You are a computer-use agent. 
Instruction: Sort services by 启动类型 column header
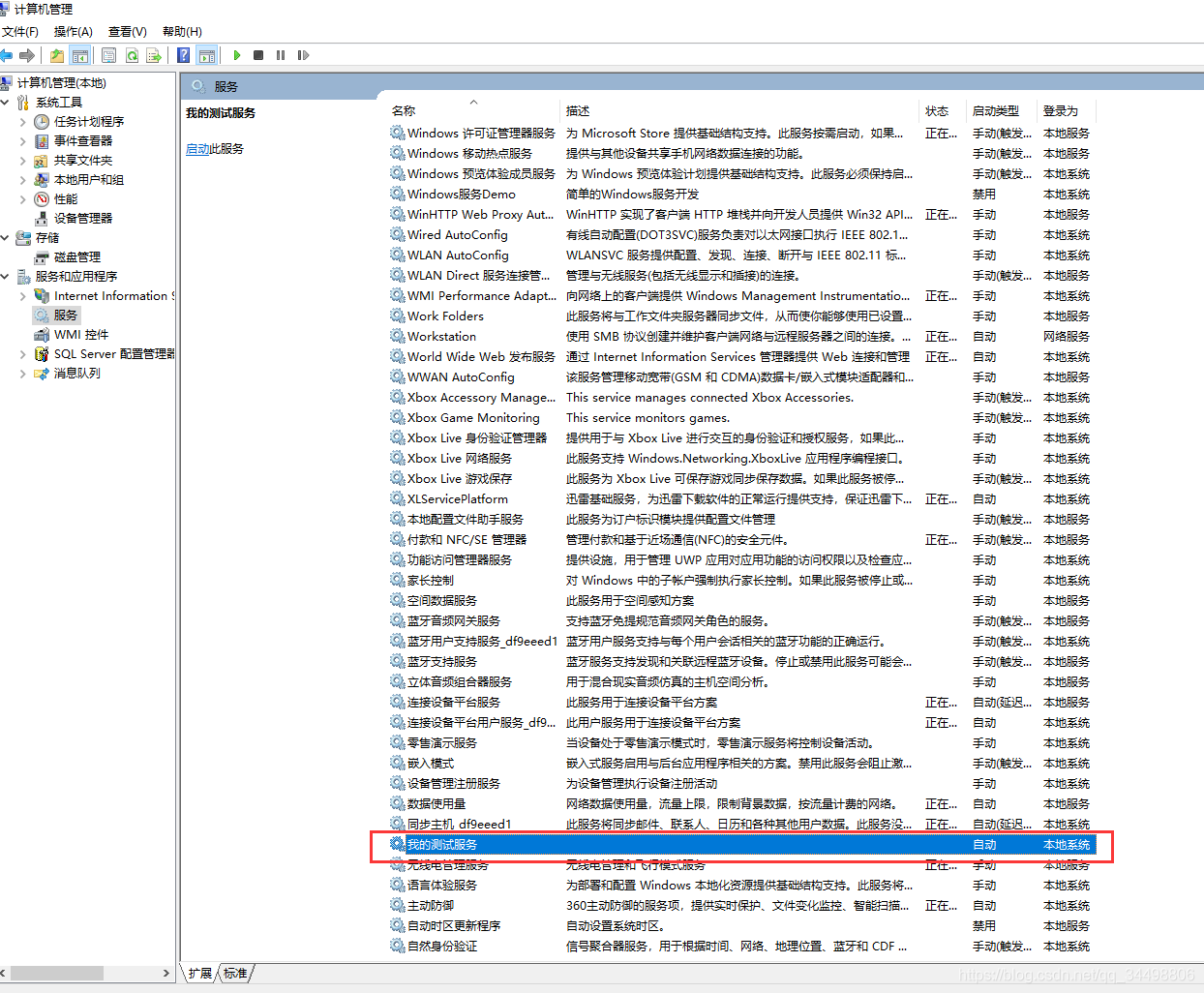[x=996, y=111]
